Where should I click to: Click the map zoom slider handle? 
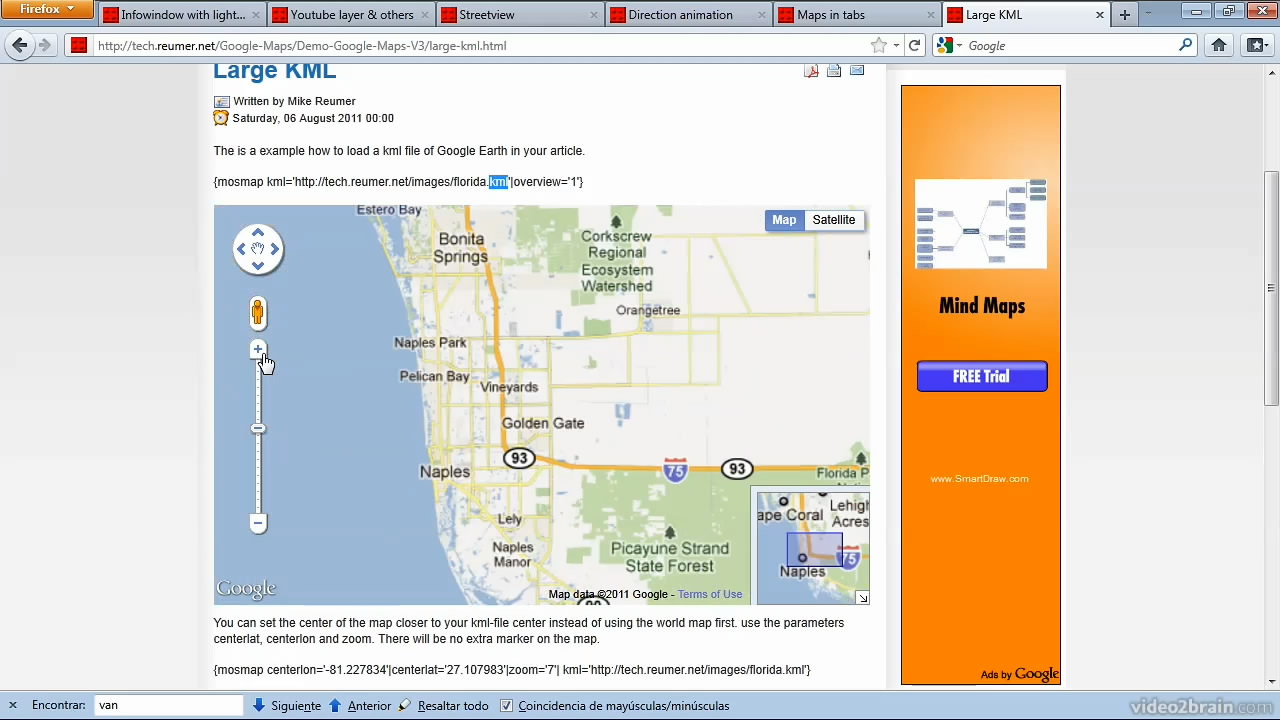click(x=258, y=429)
